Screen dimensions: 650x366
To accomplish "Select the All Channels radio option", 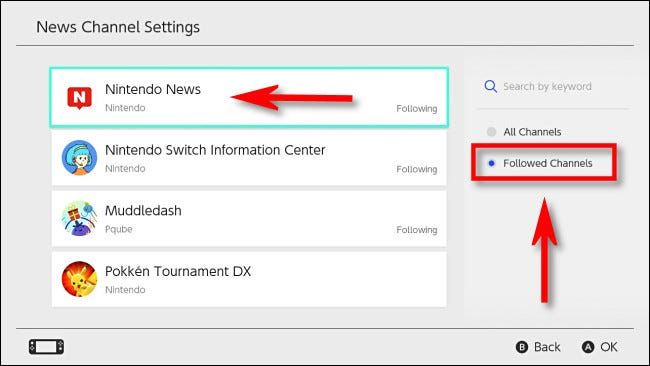I will click(525, 132).
